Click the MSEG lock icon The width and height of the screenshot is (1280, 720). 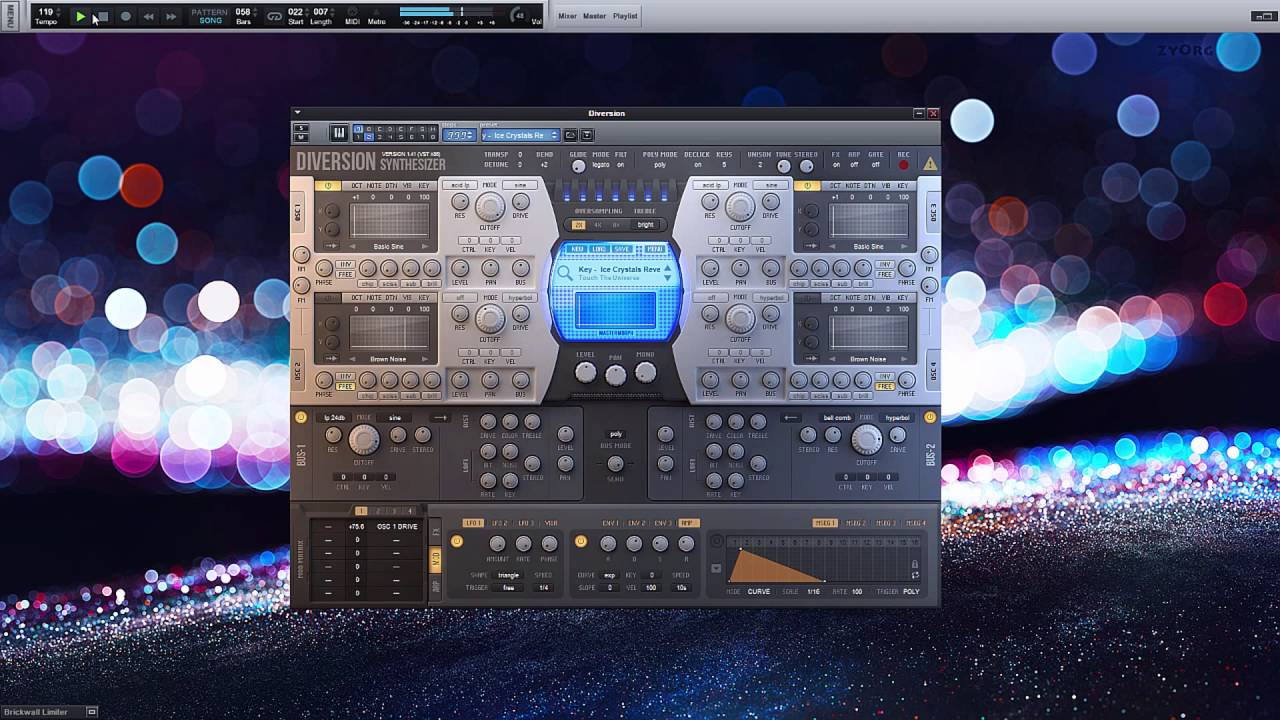click(x=914, y=564)
